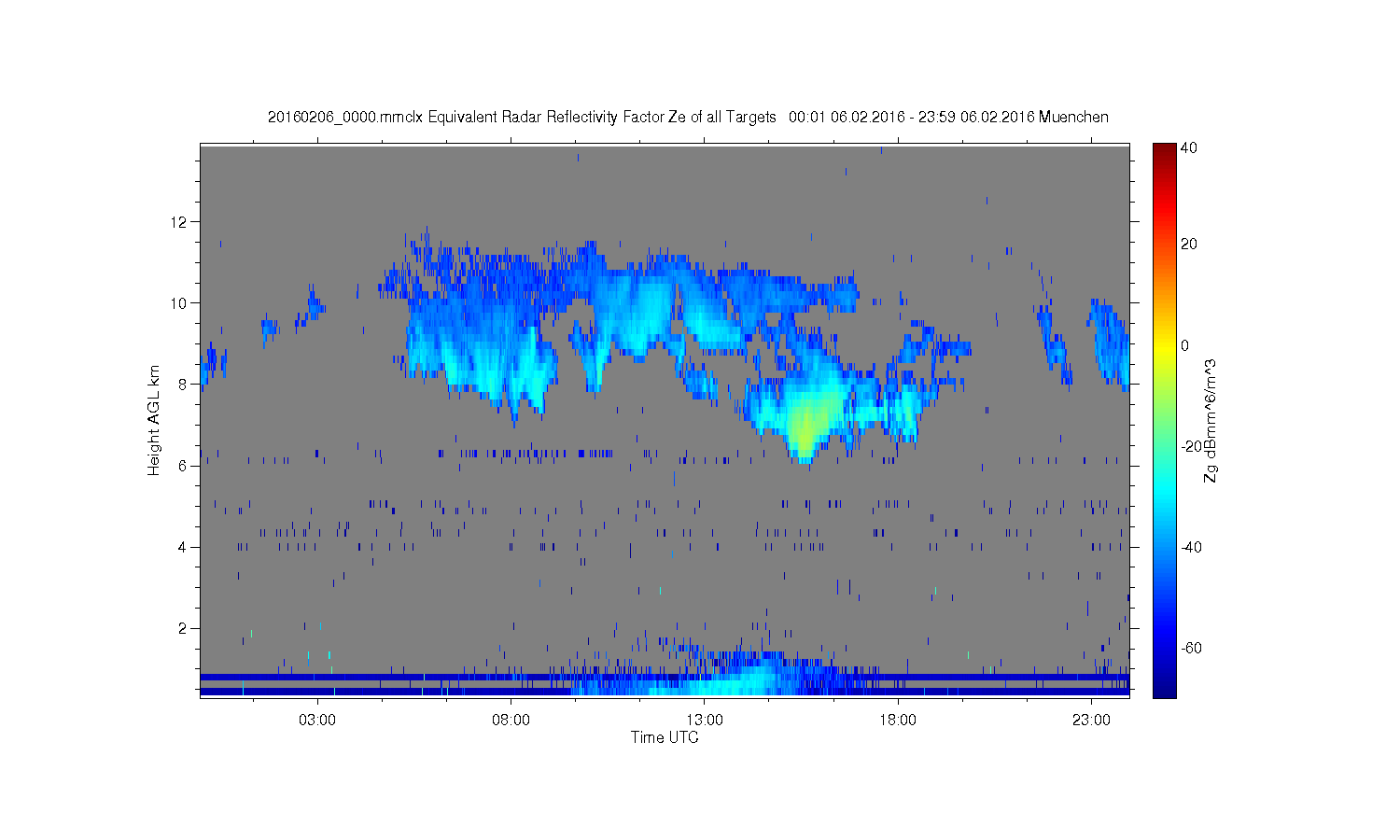Screen dimensions: 1400x840
Task: Click height axis tick label 2
Action: point(184,628)
